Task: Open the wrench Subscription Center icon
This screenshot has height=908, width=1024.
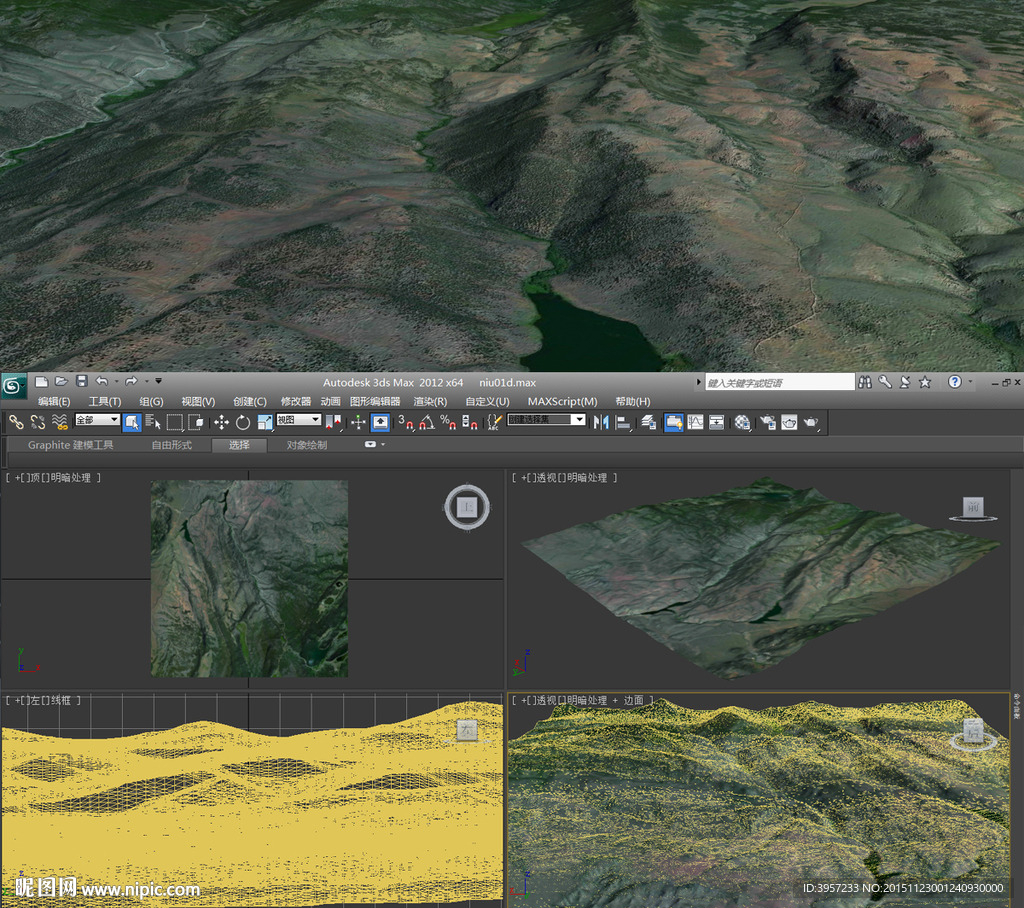Action: [x=885, y=382]
